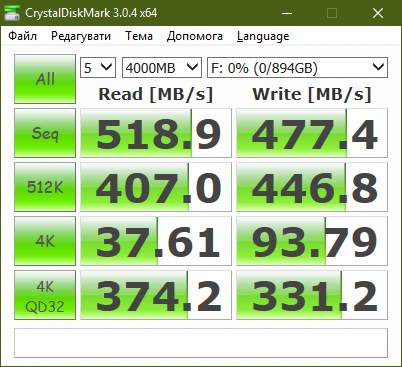This screenshot has height=367, width=402.
Task: Click the 4K QD32 write result 331.2
Action: (312, 295)
